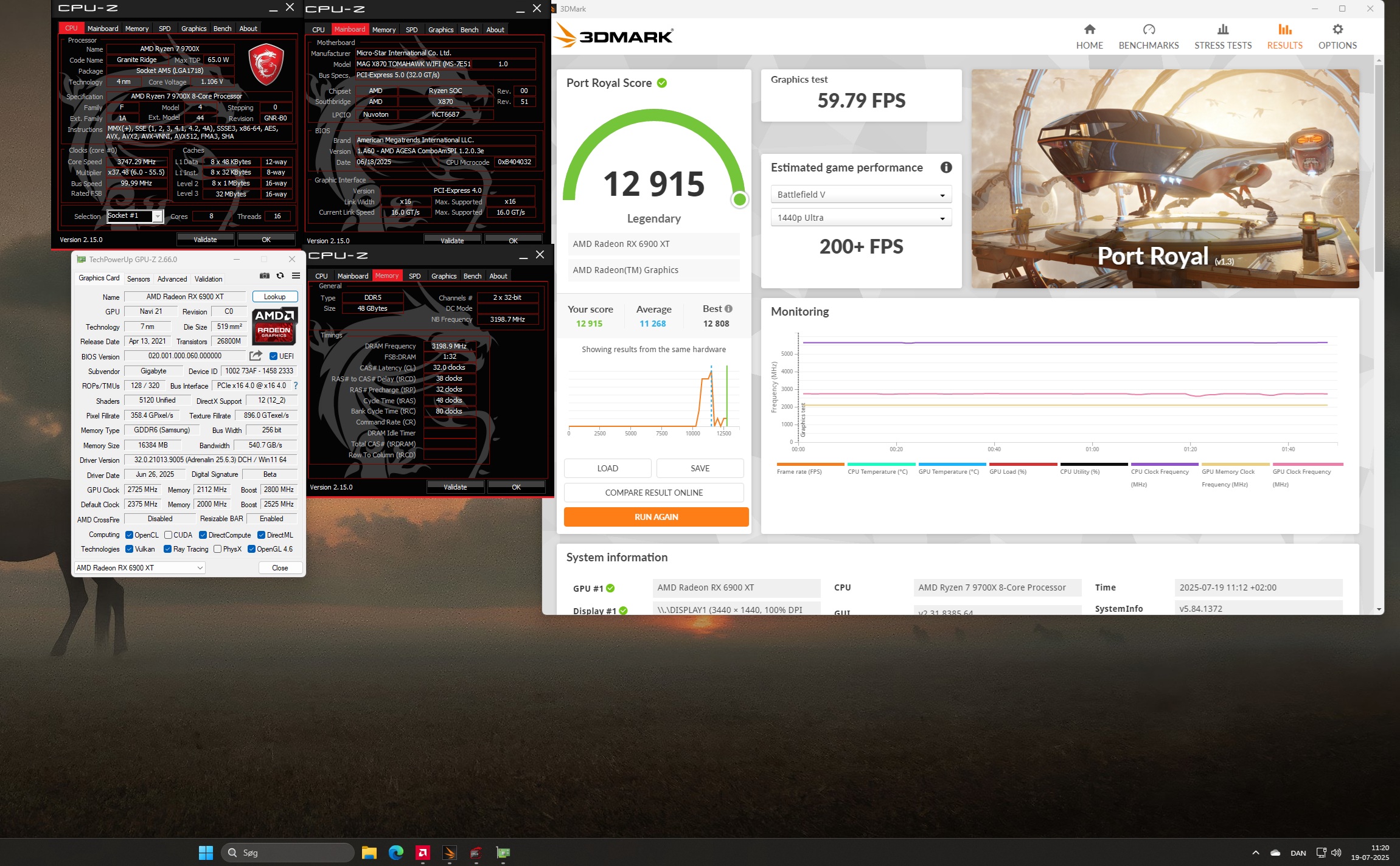Open SPD tab in CPU-Z Memory window
This screenshot has width=1400, height=866.
coord(415,276)
